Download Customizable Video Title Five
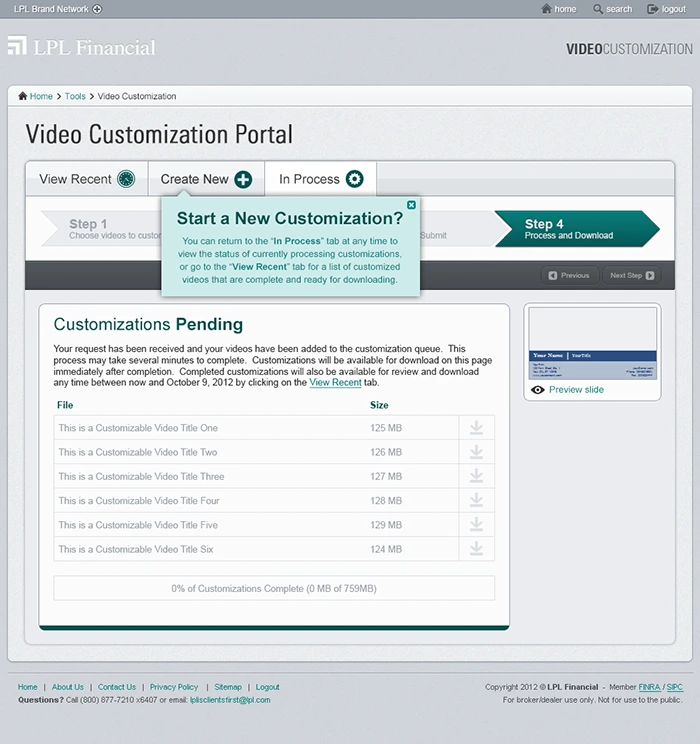700x744 pixels. [x=476, y=524]
